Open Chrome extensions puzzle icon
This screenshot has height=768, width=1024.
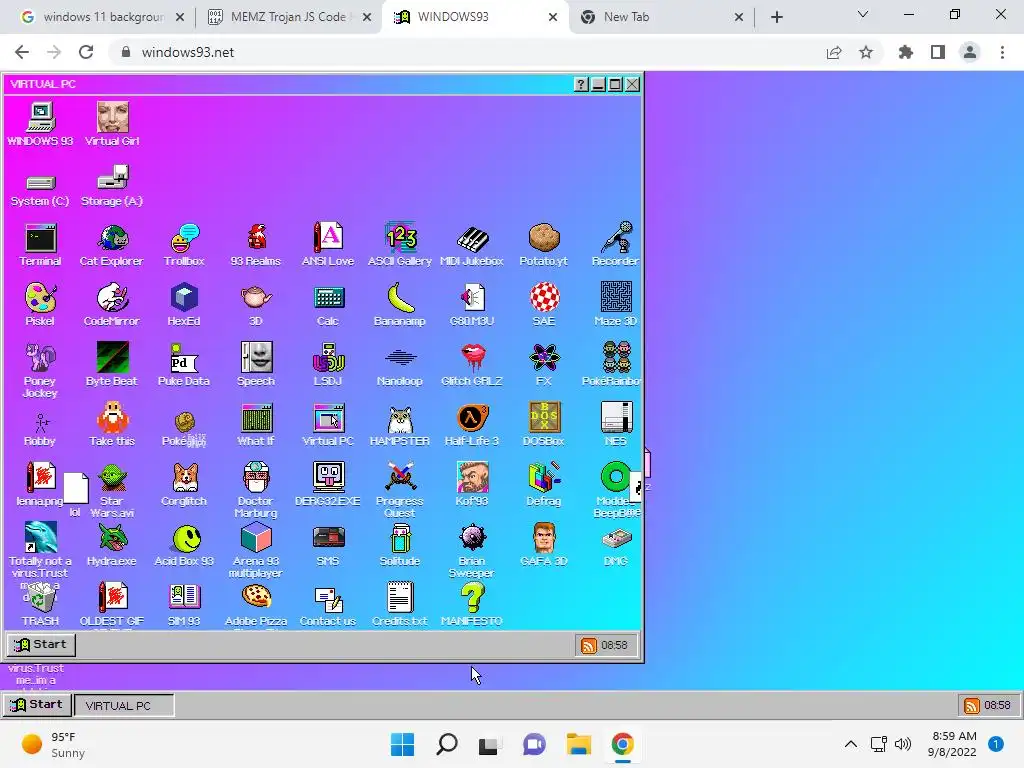pyautogui.click(x=906, y=52)
